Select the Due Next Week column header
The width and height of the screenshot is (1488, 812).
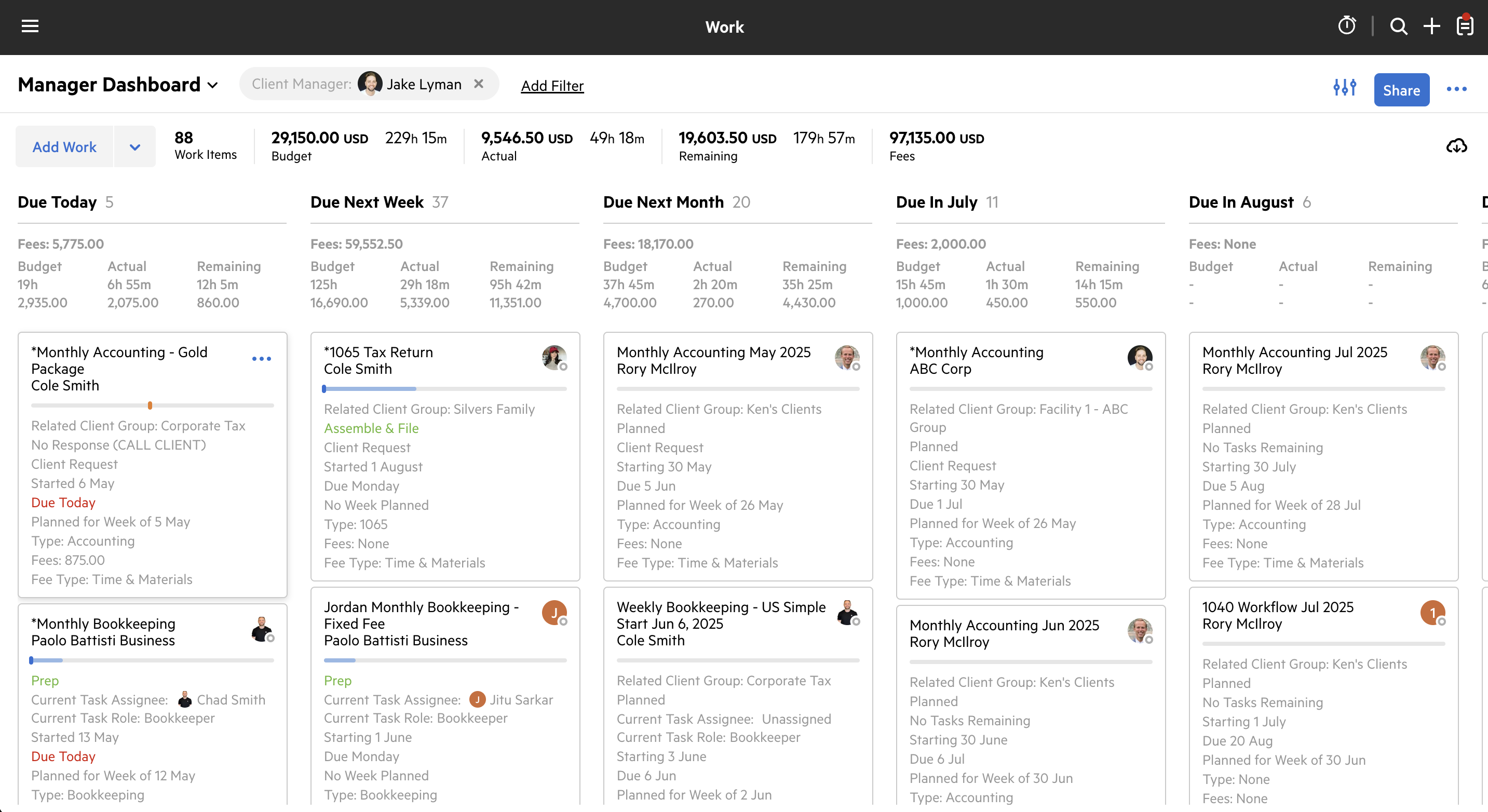[x=367, y=202]
